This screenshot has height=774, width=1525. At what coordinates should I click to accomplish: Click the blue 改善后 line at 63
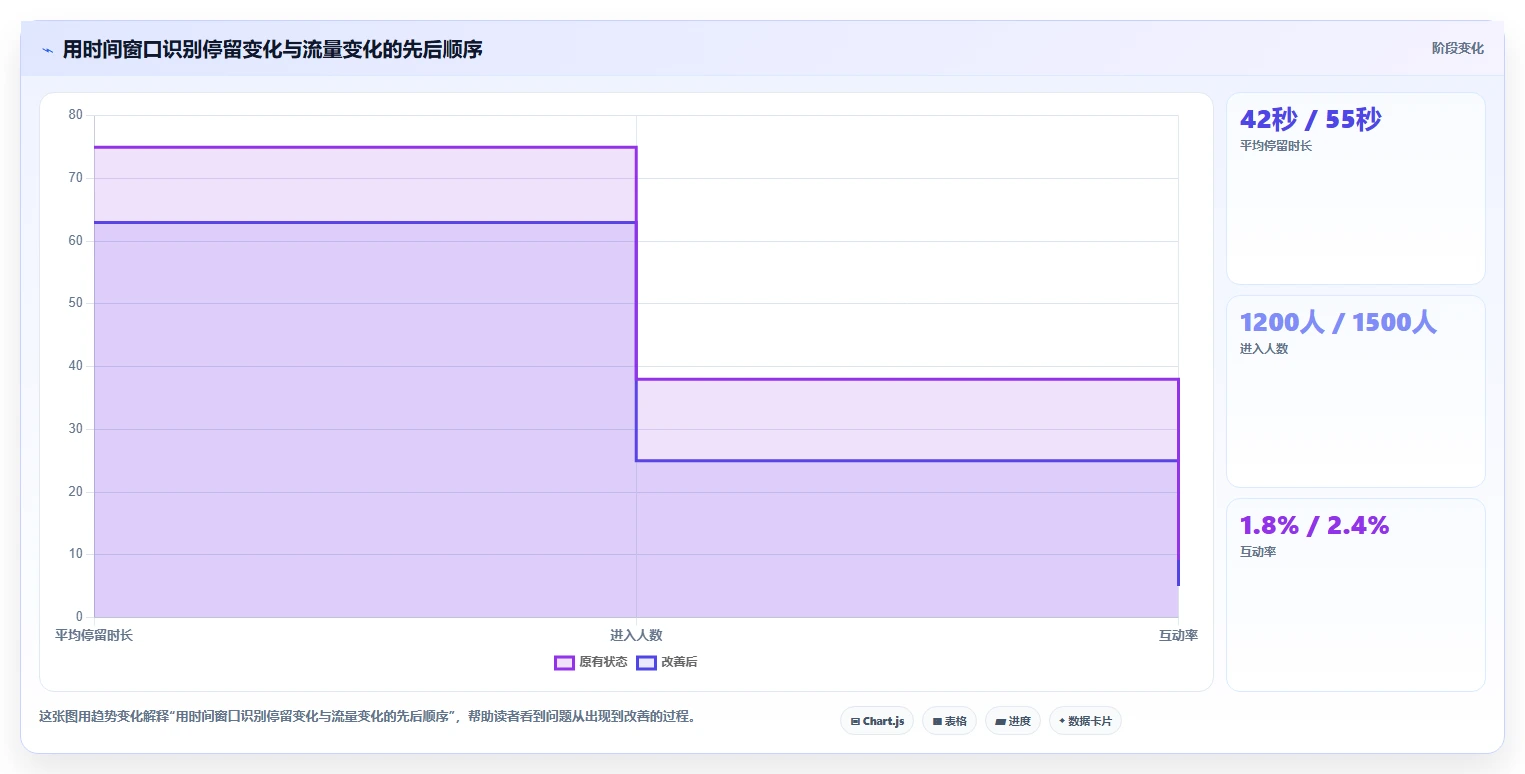[x=365, y=222]
